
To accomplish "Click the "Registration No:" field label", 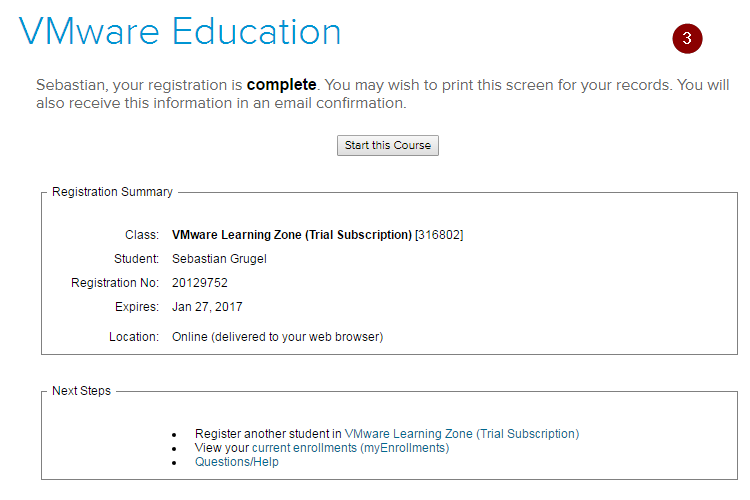I will [x=115, y=283].
